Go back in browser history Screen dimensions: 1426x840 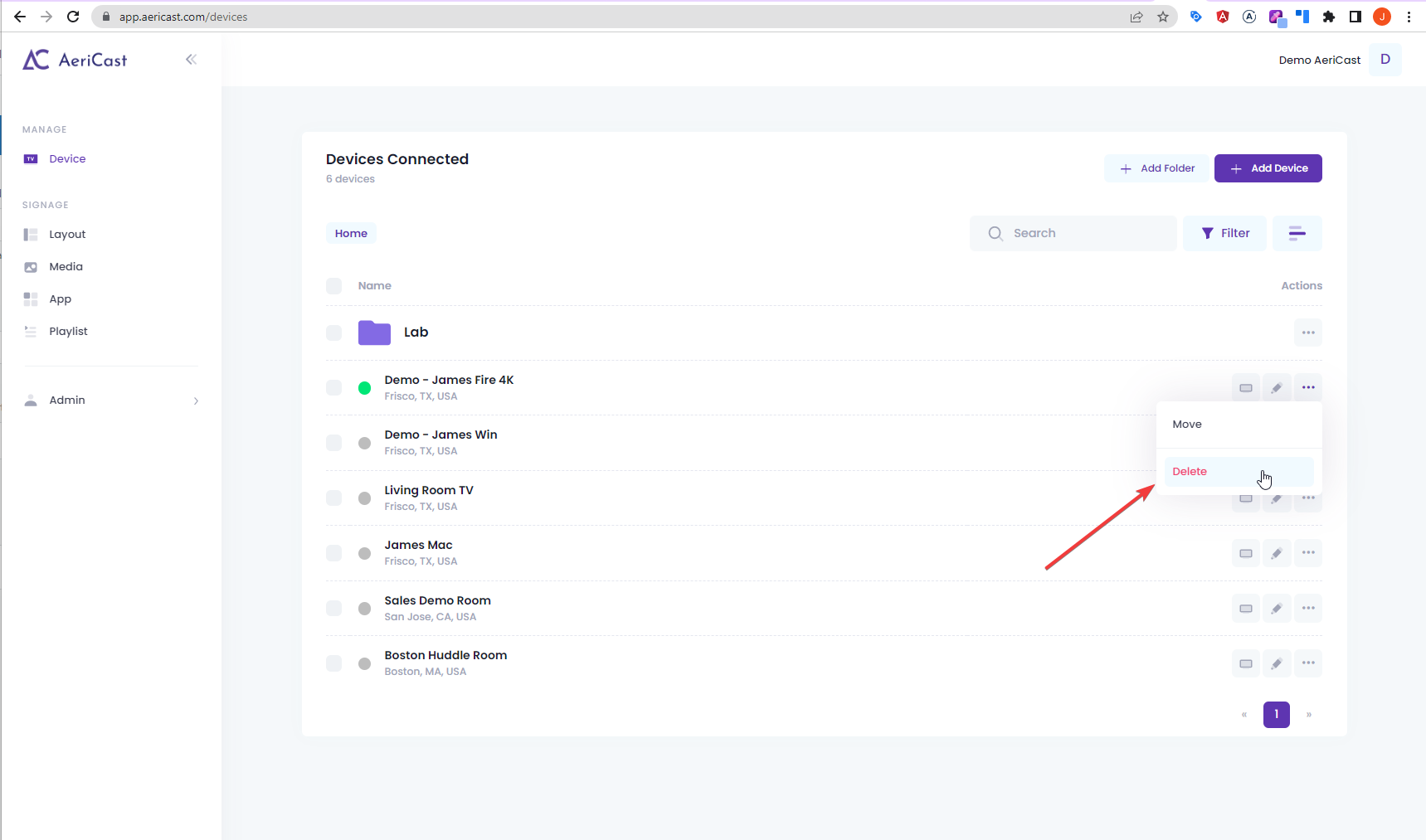coord(20,17)
